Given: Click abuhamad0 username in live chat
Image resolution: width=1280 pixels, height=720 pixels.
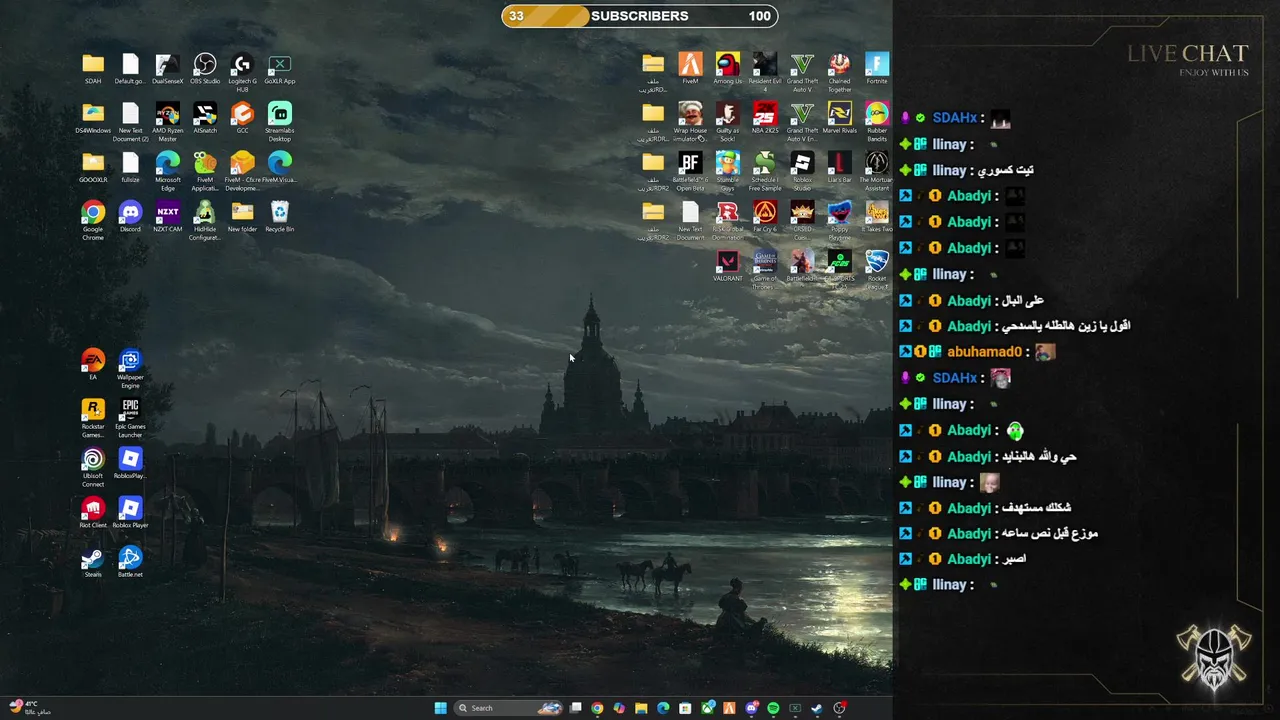Looking at the screenshot, I should 984,352.
